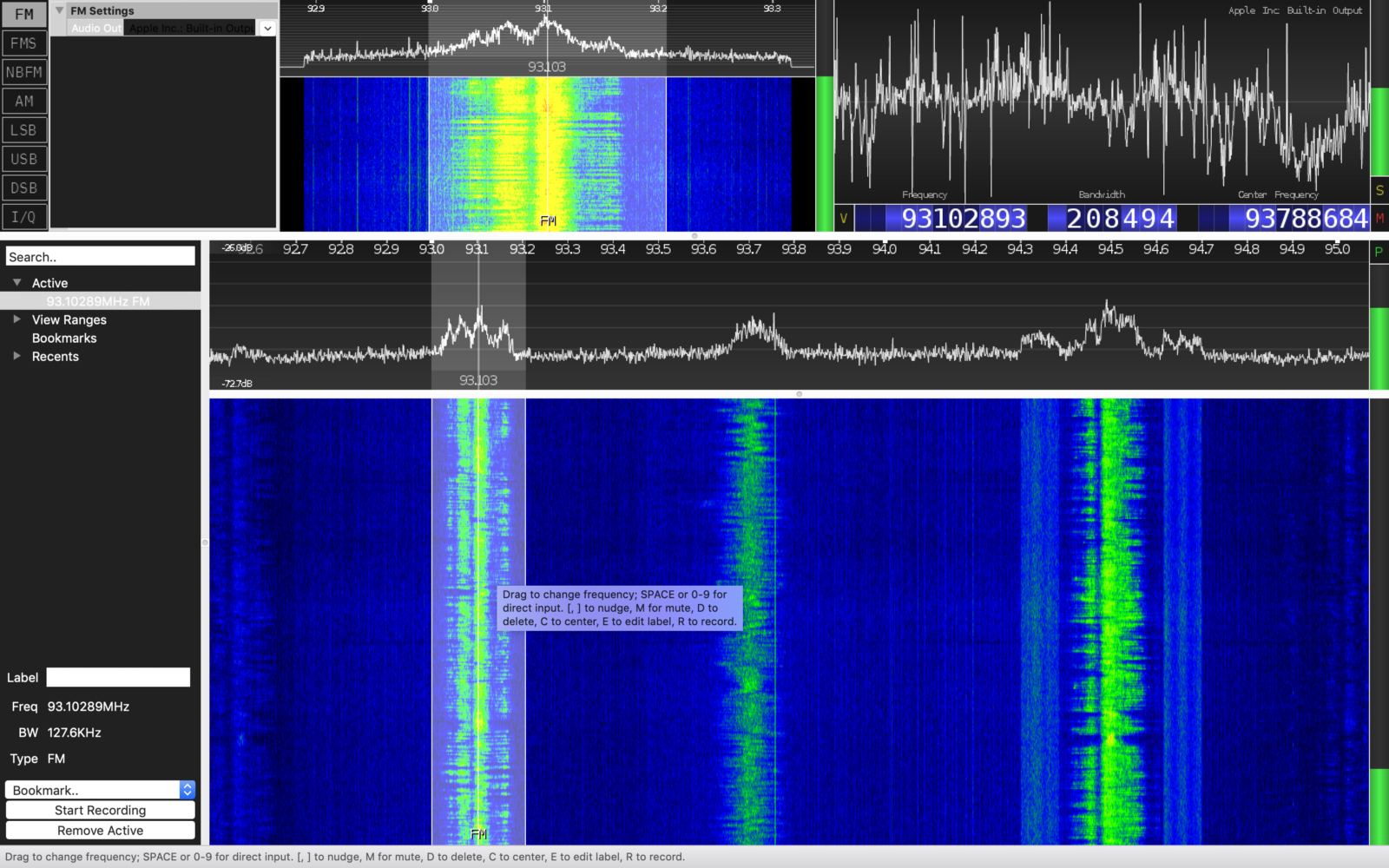Toggle the S solo button
Screen dimensions: 1389x868
(x=1379, y=190)
